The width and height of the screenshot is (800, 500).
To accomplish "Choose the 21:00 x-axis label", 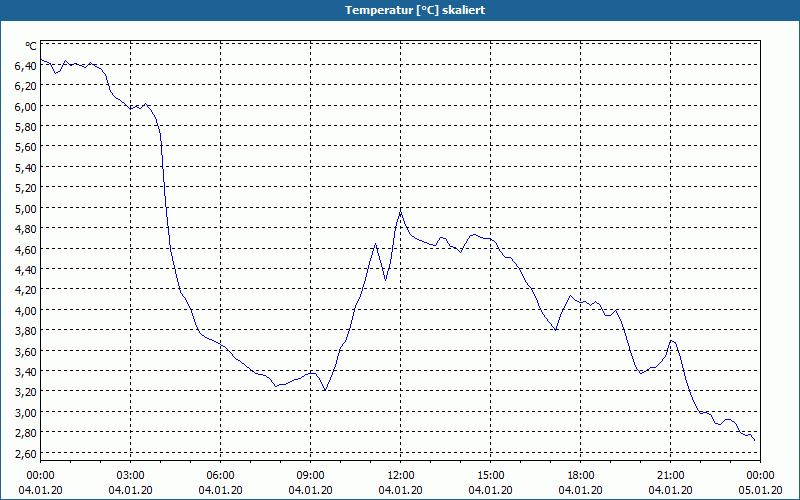I will pyautogui.click(x=670, y=475).
